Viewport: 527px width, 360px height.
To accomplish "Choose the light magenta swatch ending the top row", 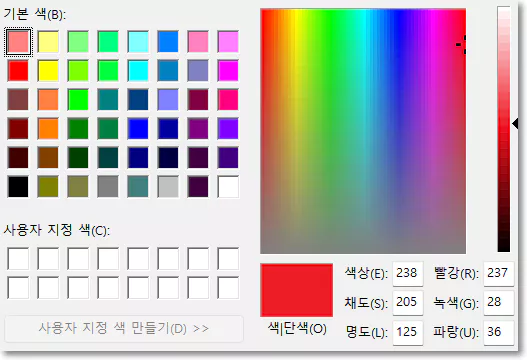I will [x=228, y=42].
